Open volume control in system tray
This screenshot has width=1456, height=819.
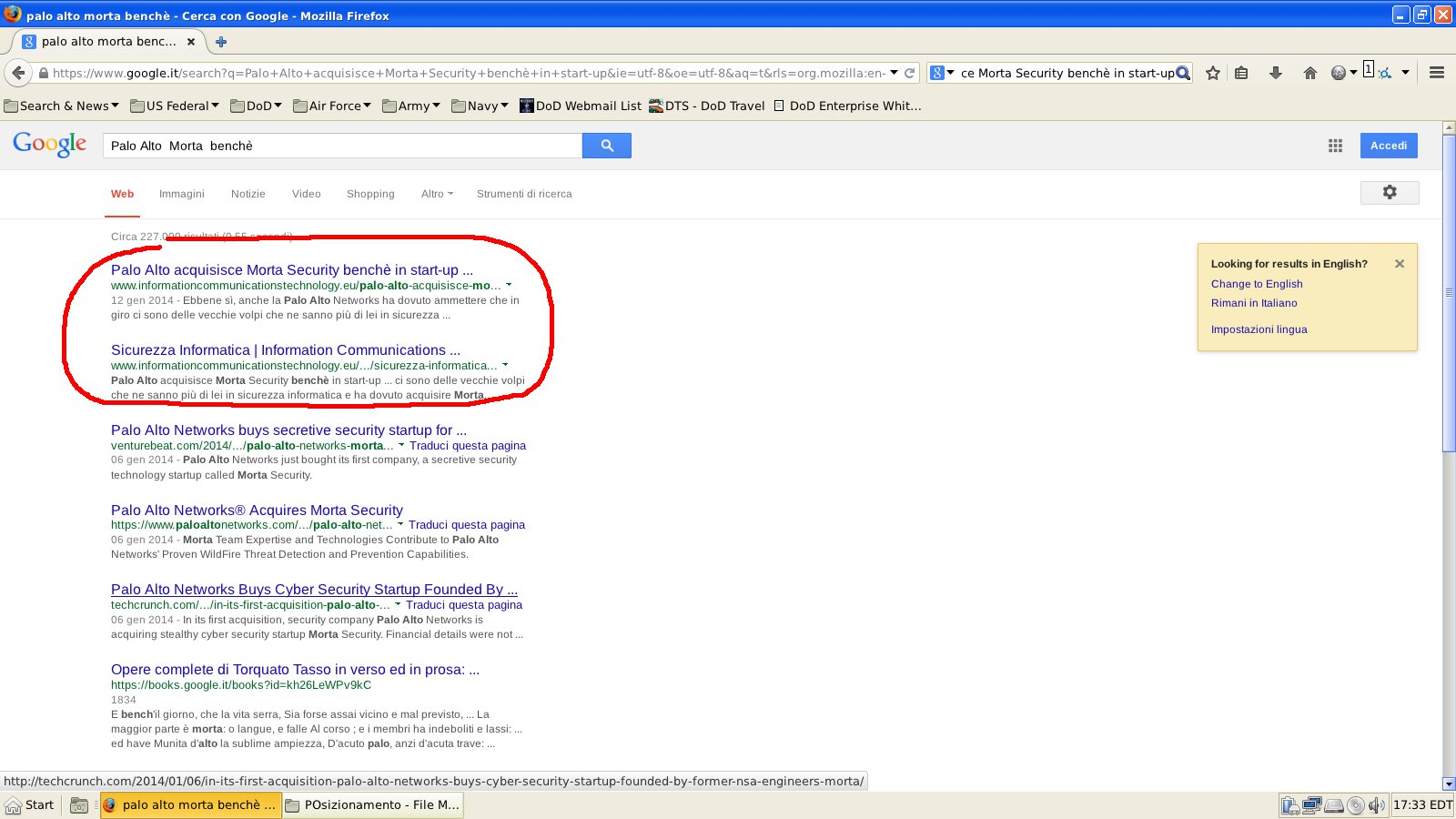pyautogui.click(x=1376, y=805)
